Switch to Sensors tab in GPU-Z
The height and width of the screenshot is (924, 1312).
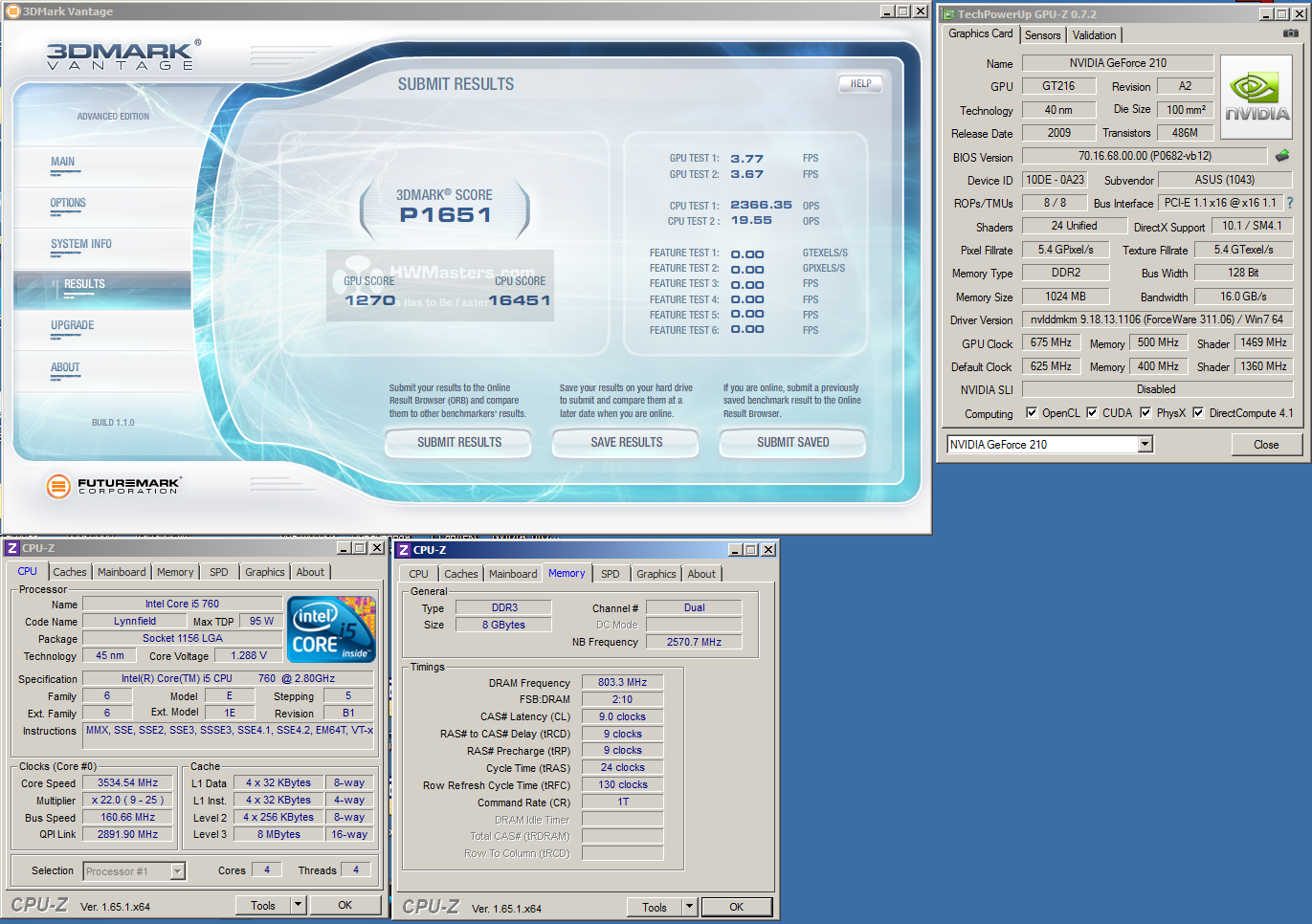[1042, 35]
